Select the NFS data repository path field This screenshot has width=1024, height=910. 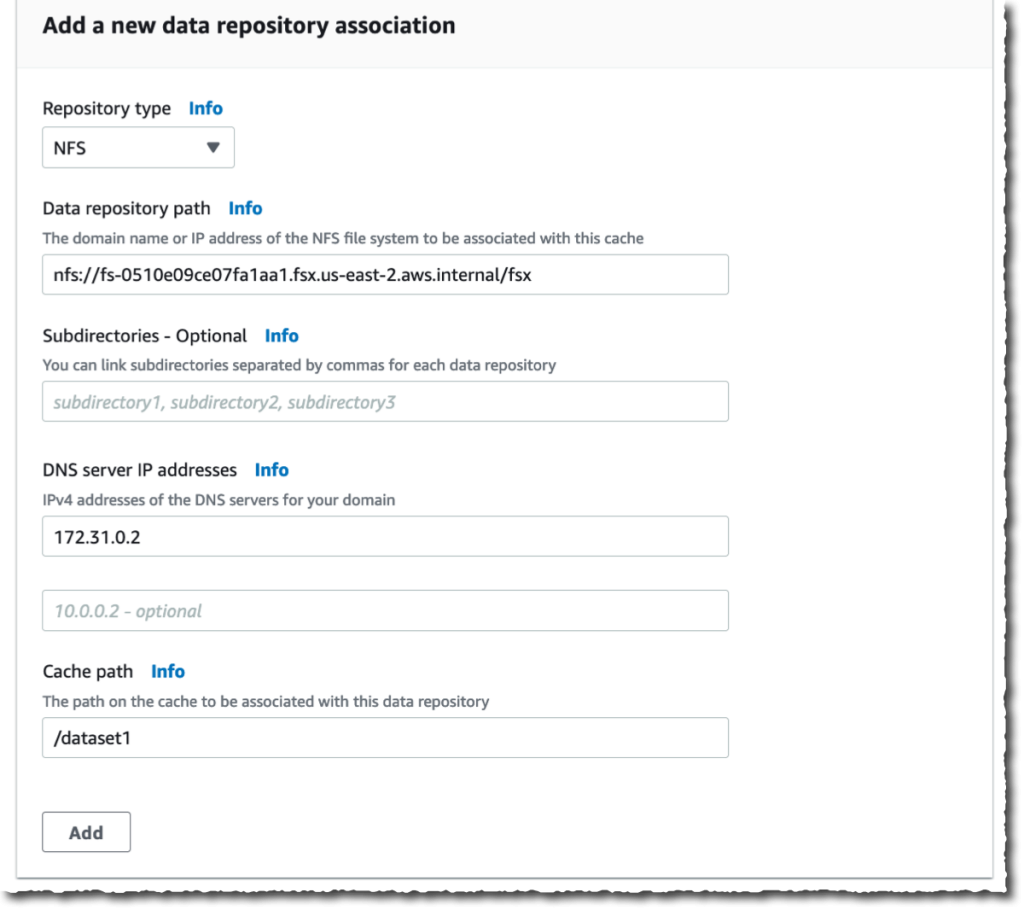pos(385,275)
